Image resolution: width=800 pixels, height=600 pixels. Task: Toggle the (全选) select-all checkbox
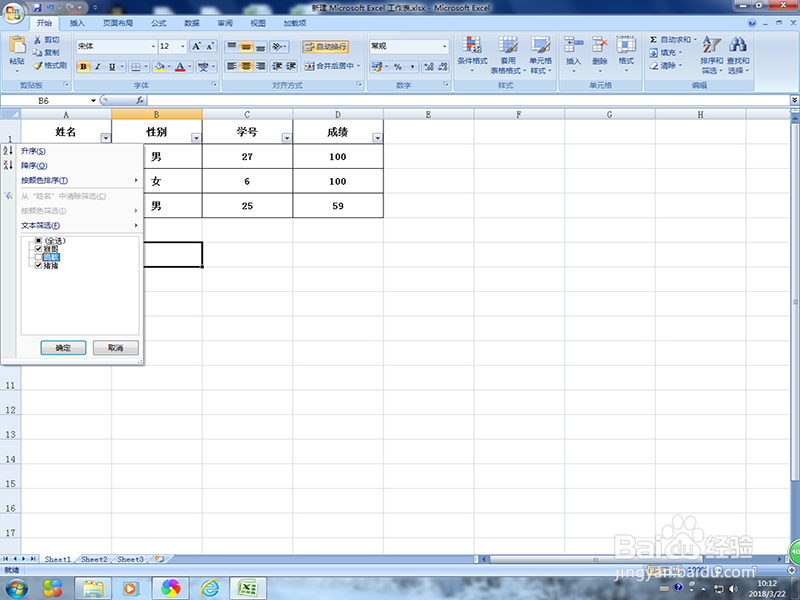(x=38, y=240)
